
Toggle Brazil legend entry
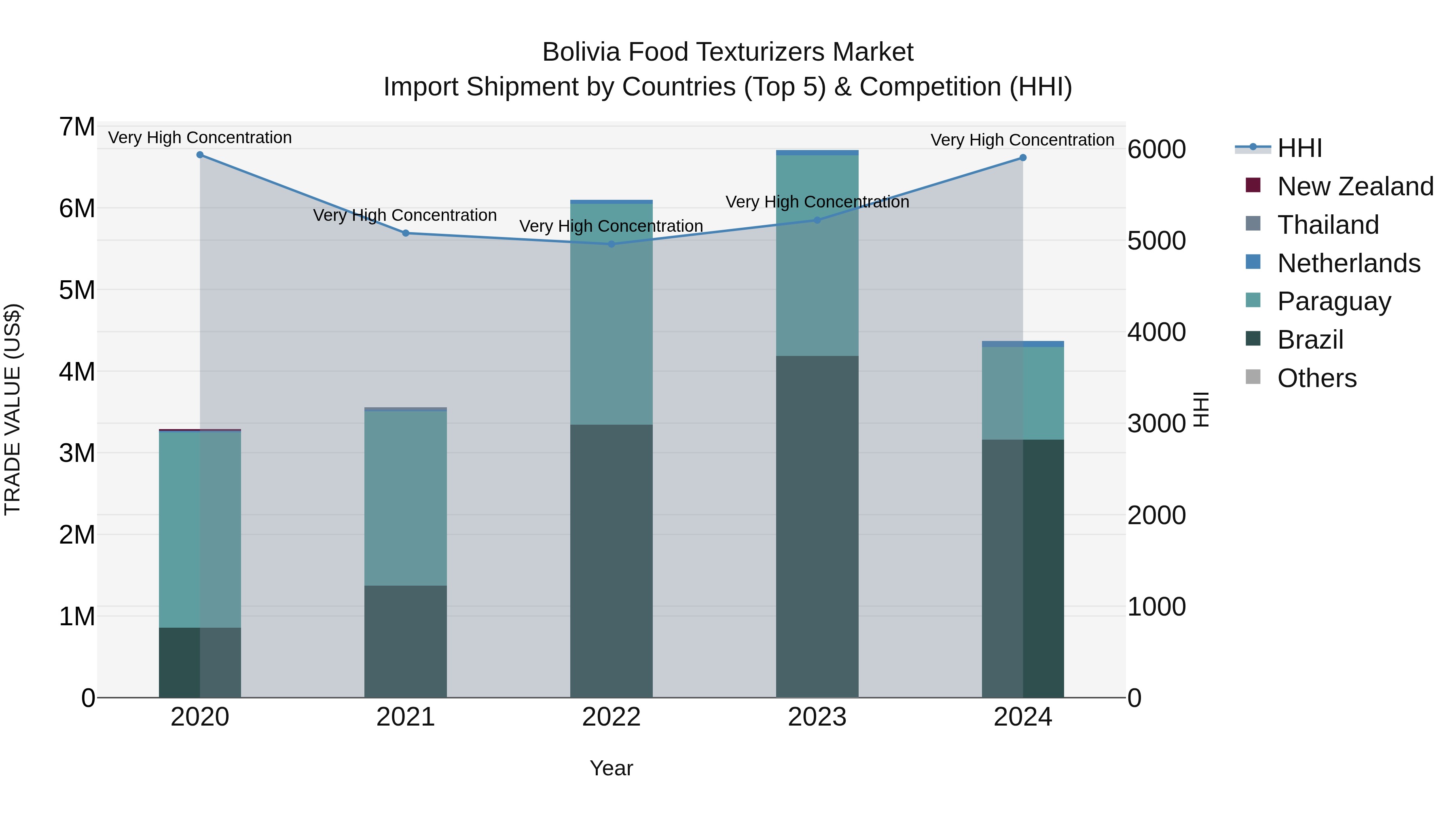click(x=1294, y=340)
